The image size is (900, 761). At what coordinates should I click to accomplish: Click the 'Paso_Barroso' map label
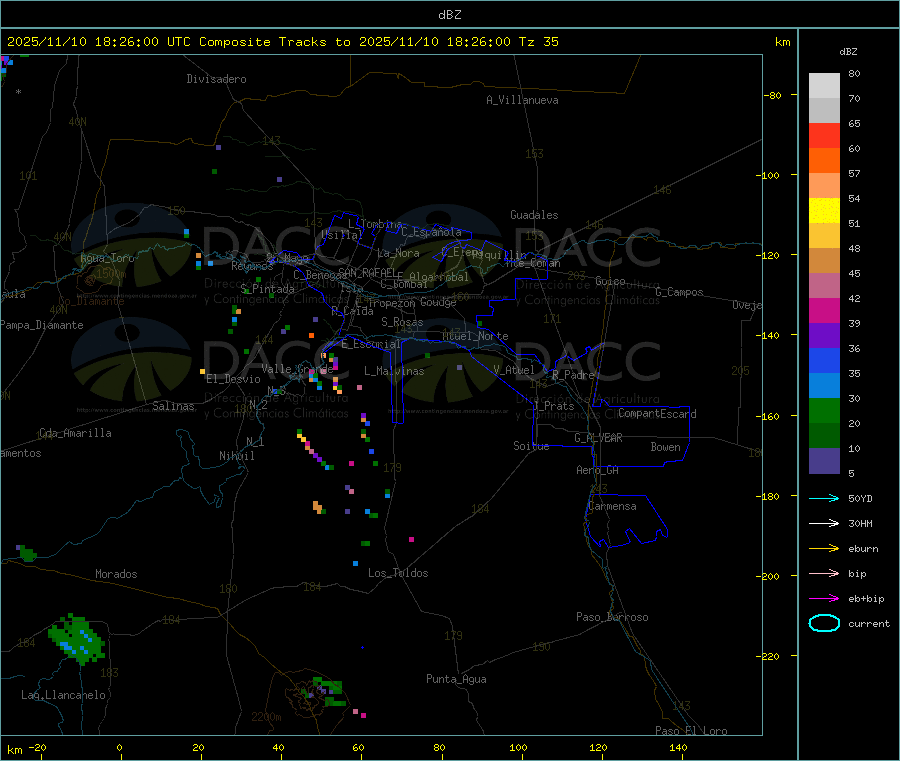(x=612, y=617)
